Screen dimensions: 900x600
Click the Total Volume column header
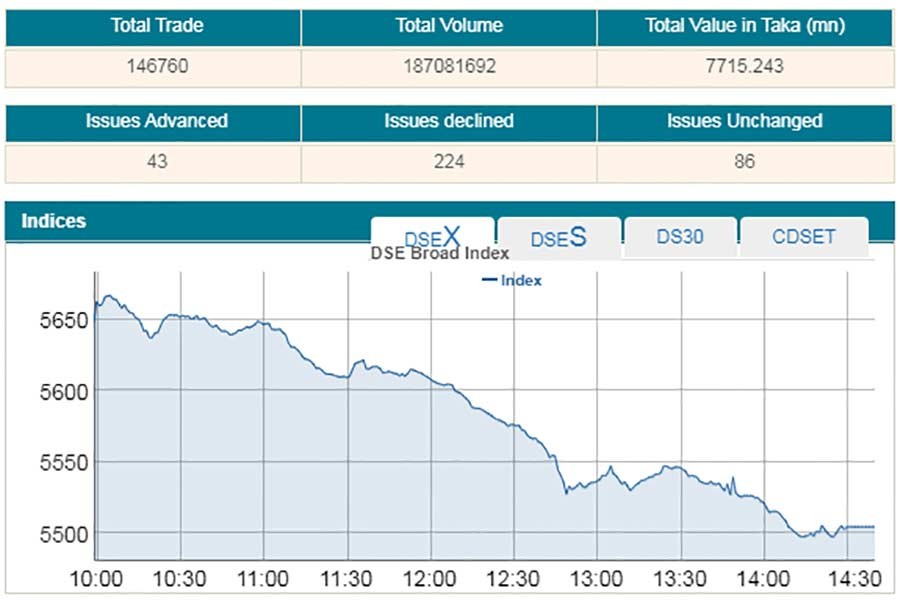pyautogui.click(x=448, y=26)
